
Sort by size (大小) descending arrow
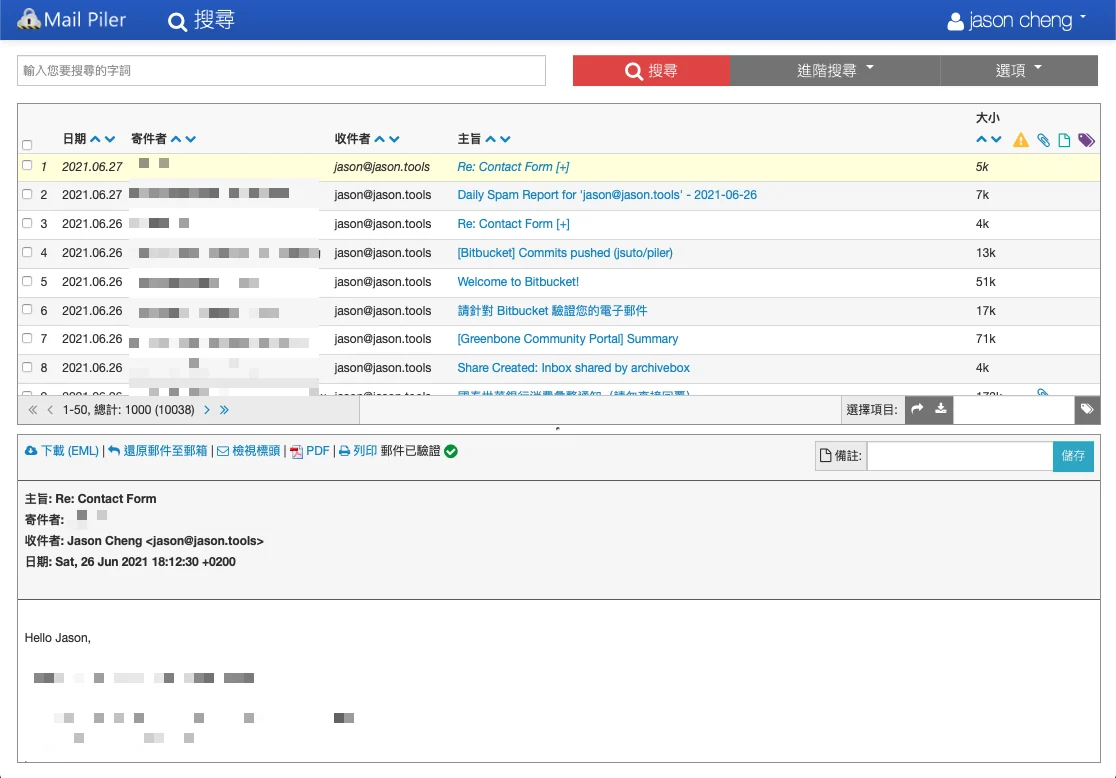click(x=996, y=140)
